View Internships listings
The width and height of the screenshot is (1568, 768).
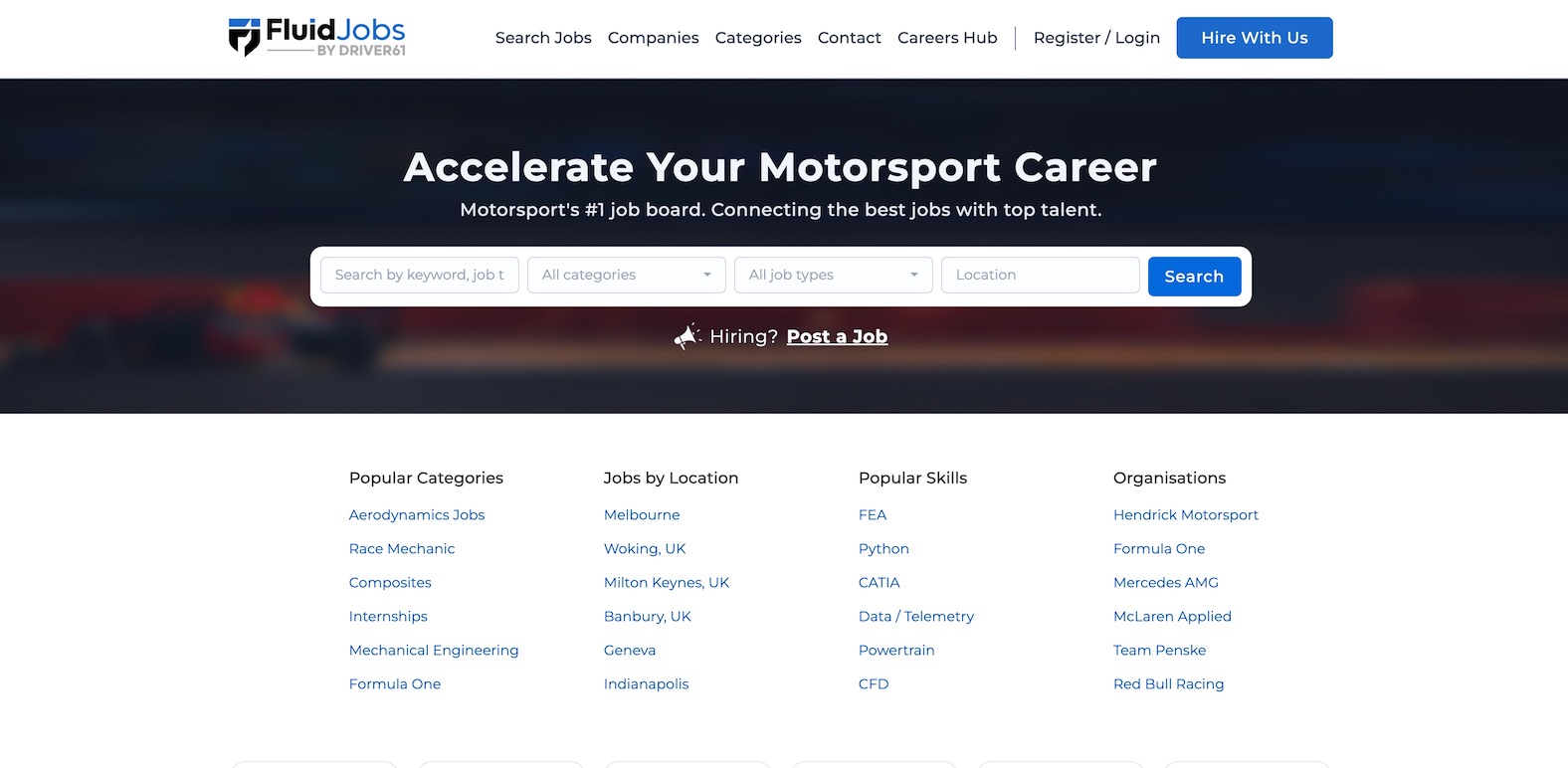(x=388, y=617)
